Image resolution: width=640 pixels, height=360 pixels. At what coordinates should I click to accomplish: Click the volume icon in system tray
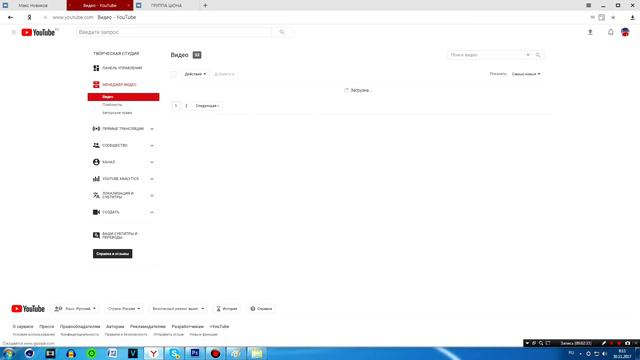click(604, 354)
